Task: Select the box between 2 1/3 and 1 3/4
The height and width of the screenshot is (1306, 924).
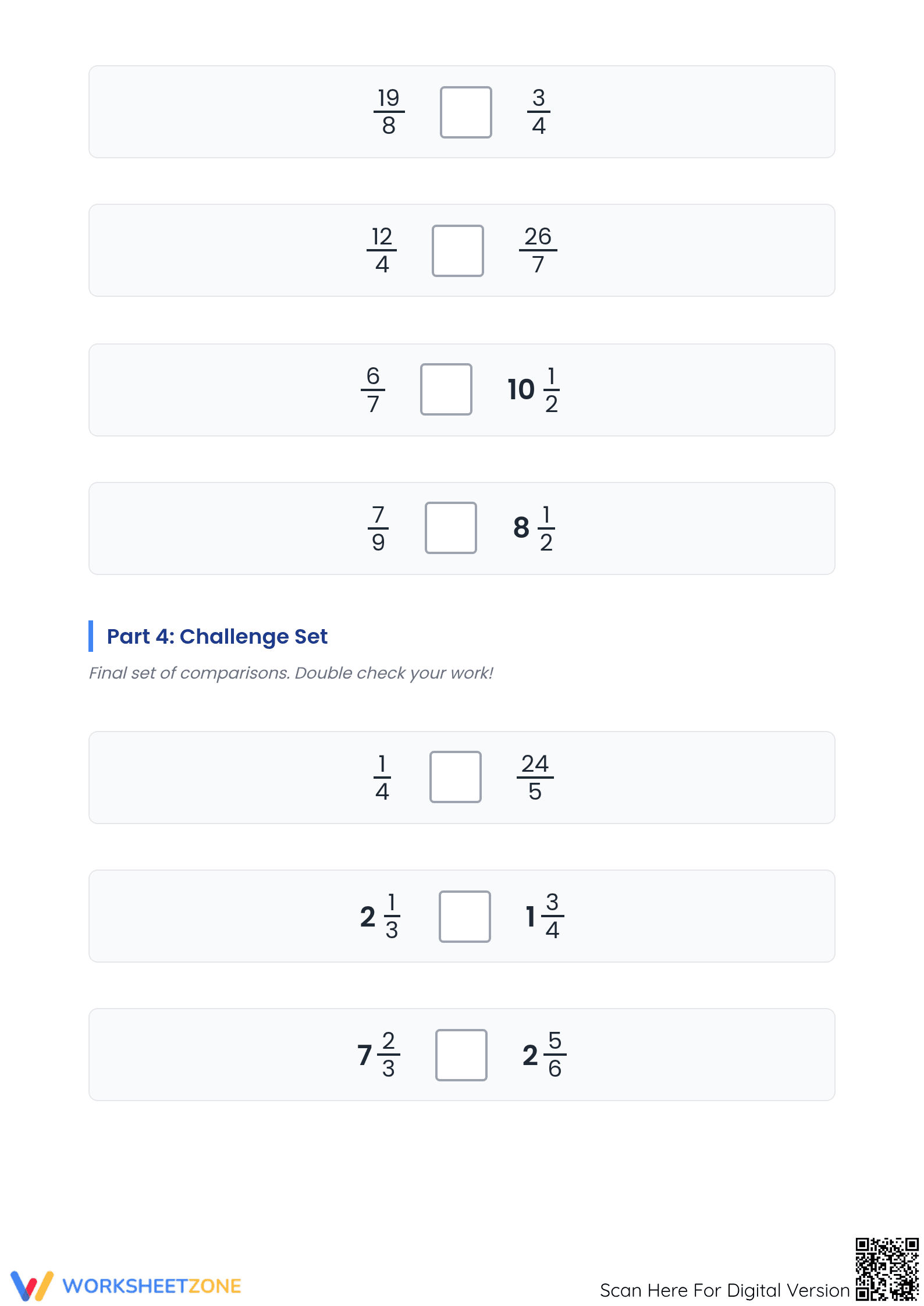Action: tap(464, 916)
